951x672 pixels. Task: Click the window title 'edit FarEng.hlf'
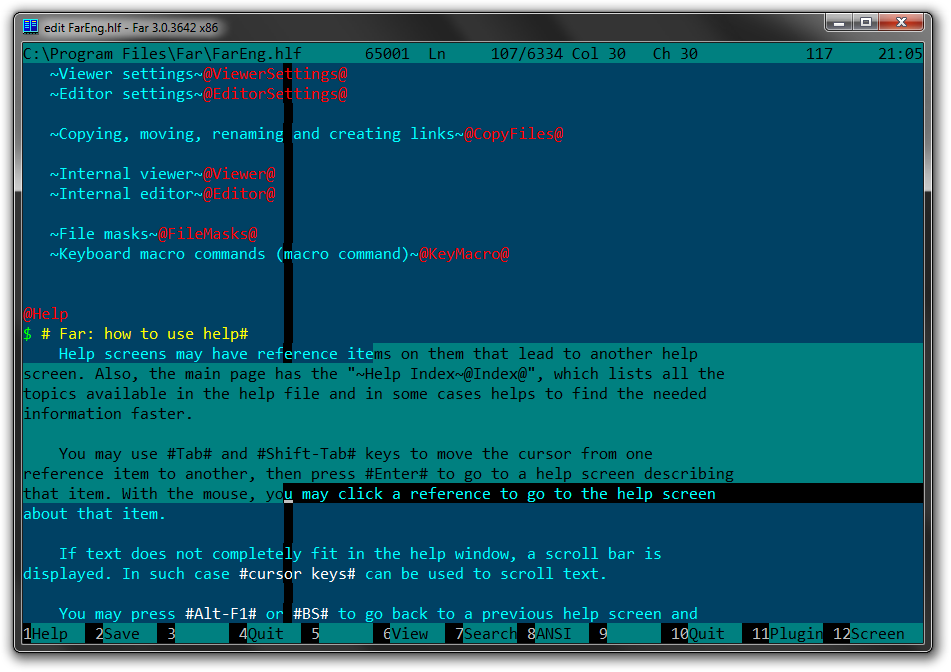tap(83, 27)
